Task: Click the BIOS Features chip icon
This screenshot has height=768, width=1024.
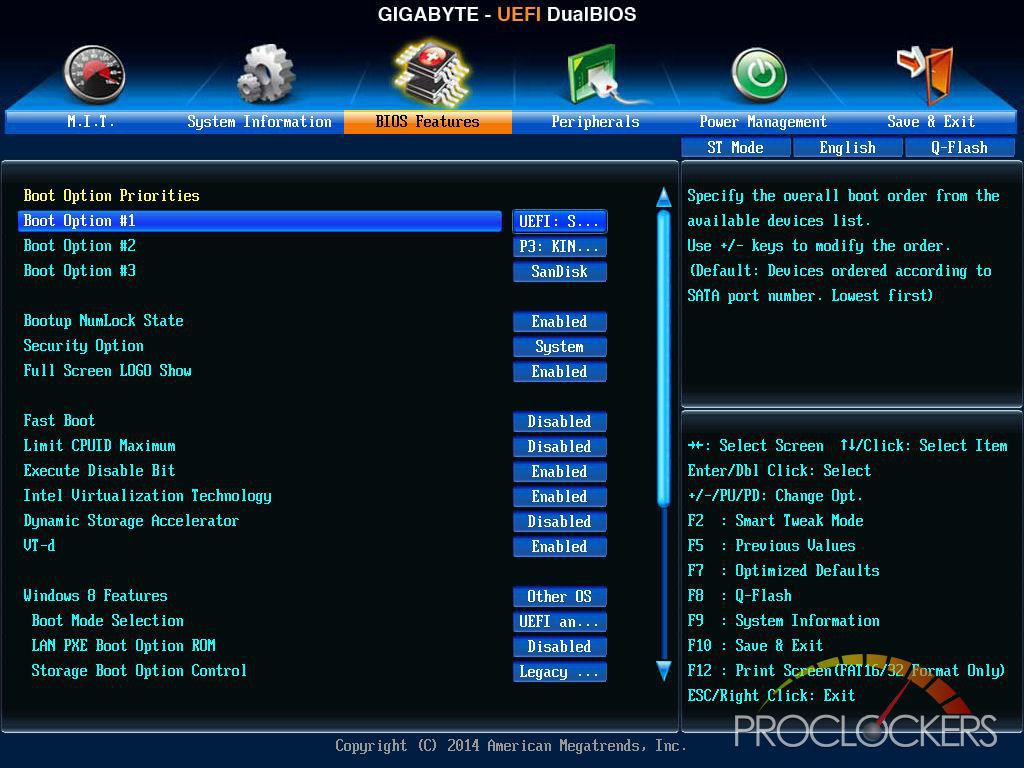Action: [430, 72]
